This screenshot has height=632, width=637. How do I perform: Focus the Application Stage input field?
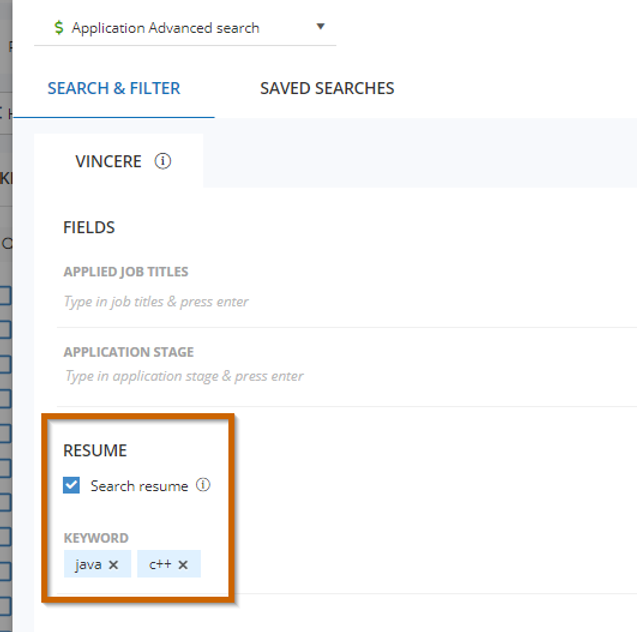pyautogui.click(x=300, y=376)
